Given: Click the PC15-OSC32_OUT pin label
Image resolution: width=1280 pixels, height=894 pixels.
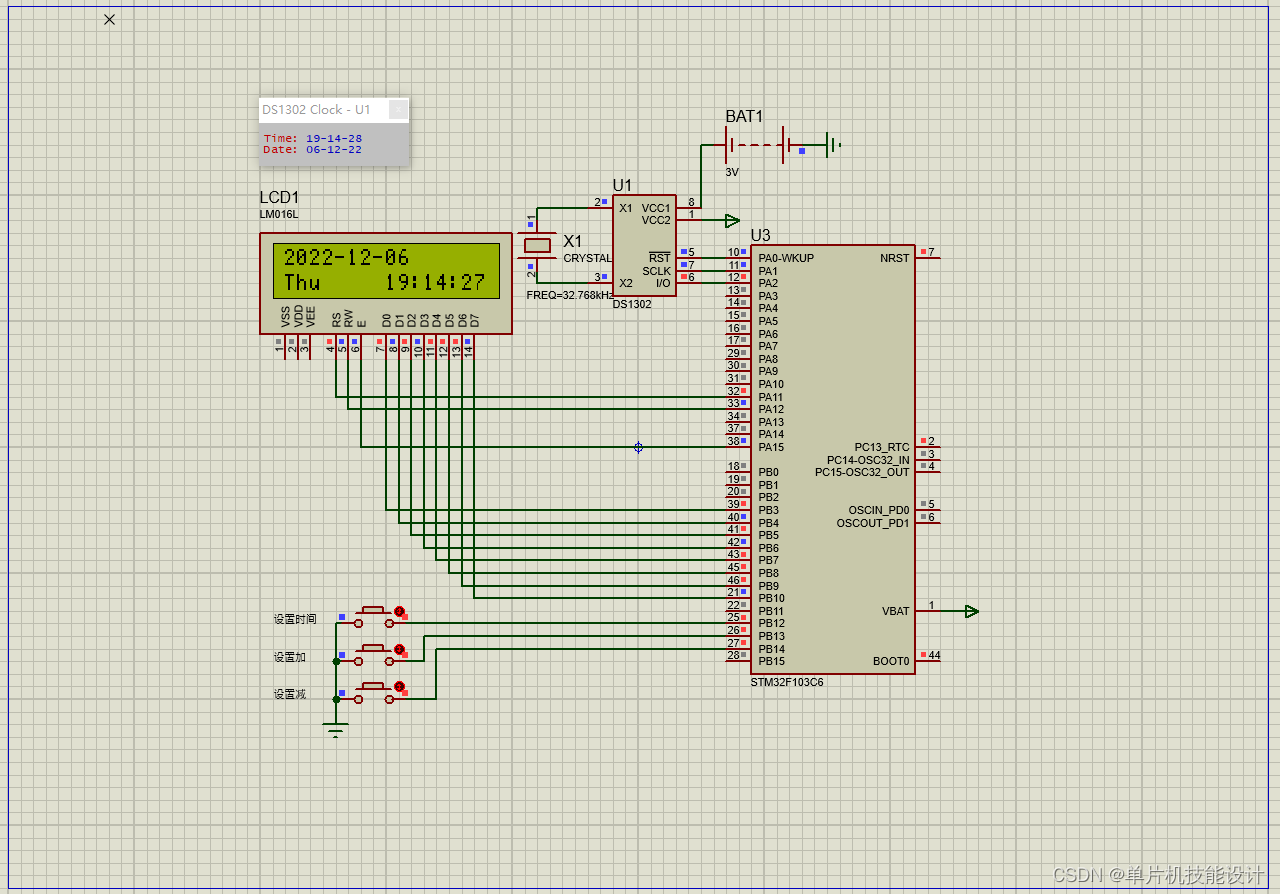Looking at the screenshot, I should tap(862, 472).
